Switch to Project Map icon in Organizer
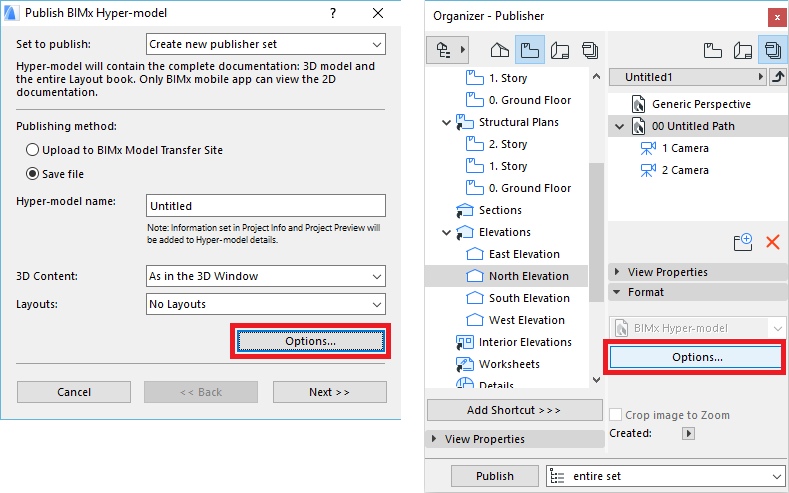This screenshot has height=493, width=789. click(500, 50)
